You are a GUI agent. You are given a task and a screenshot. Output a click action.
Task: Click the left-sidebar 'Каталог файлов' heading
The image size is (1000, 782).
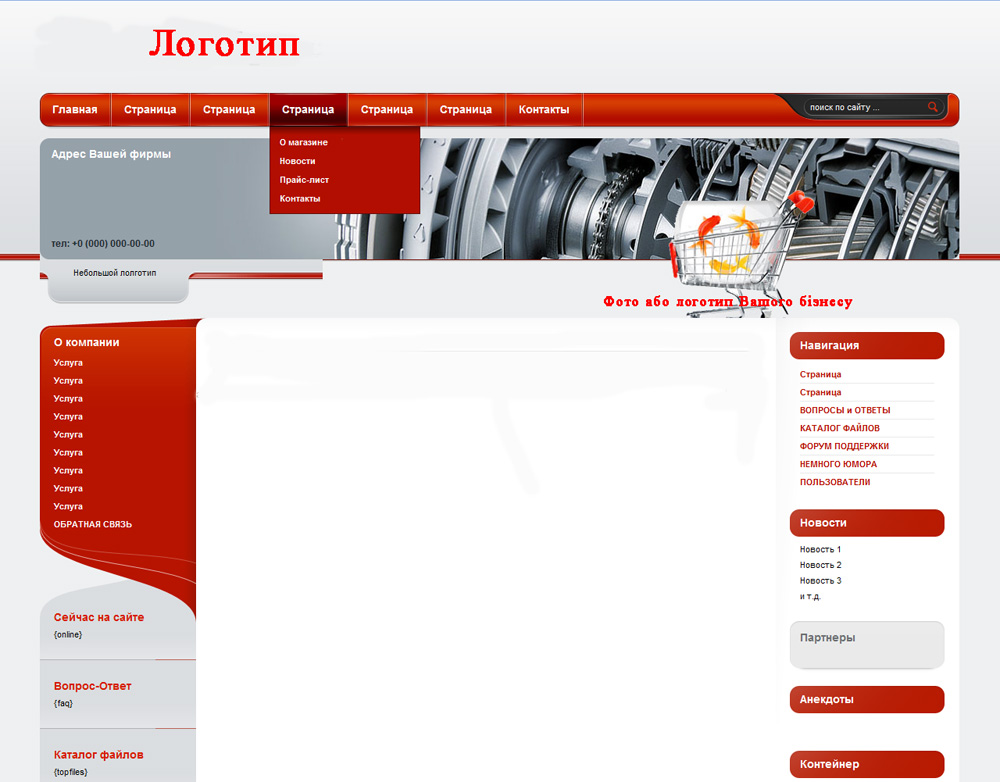99,755
